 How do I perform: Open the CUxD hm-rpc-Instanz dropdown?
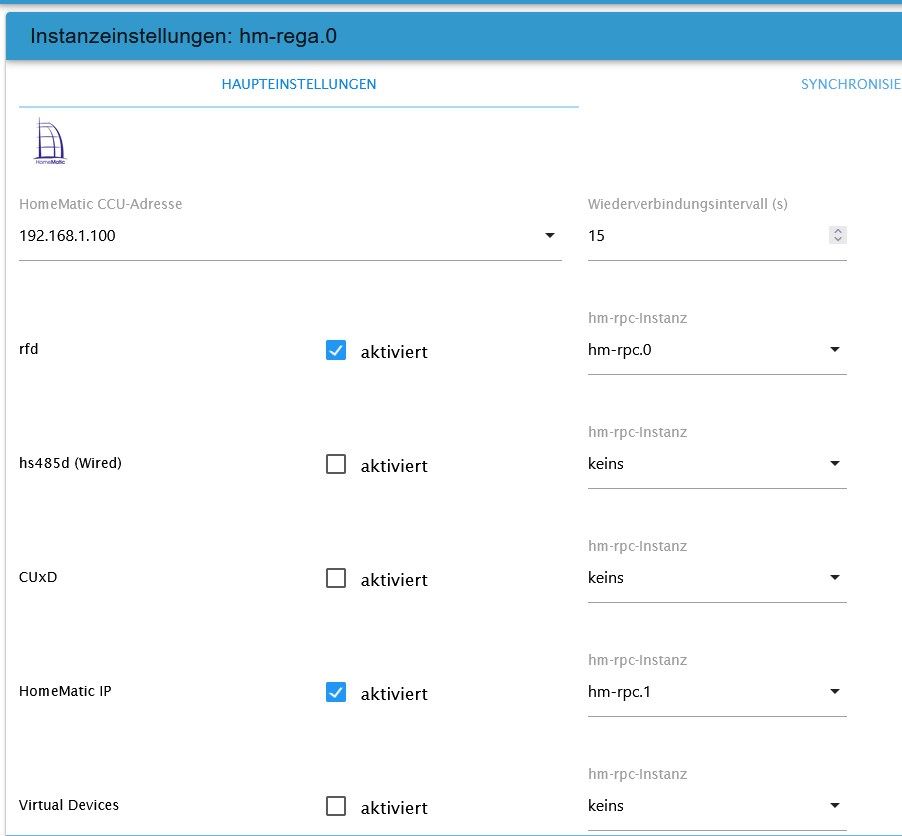pos(717,578)
